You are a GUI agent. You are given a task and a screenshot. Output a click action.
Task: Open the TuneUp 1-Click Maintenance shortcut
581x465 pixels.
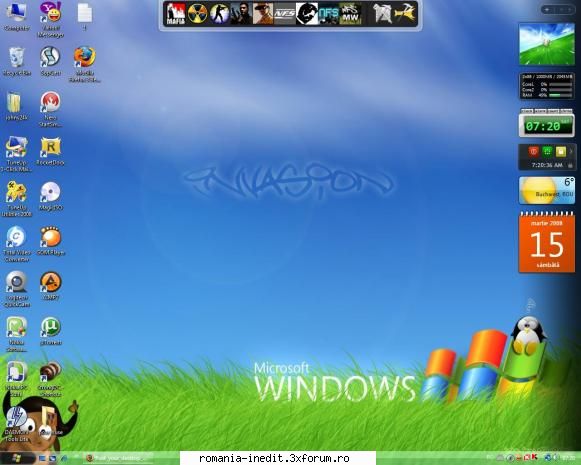(16, 153)
